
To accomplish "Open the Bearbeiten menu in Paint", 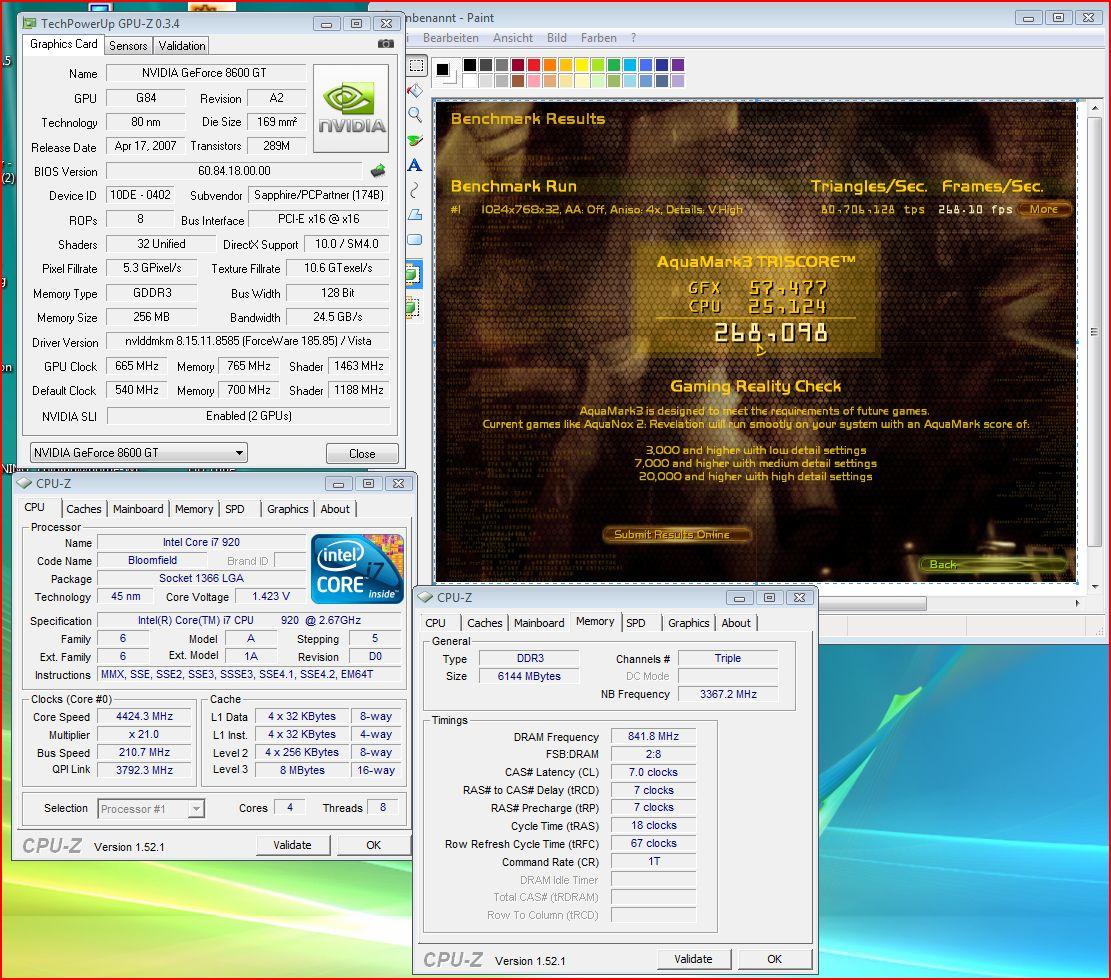I will tap(451, 38).
